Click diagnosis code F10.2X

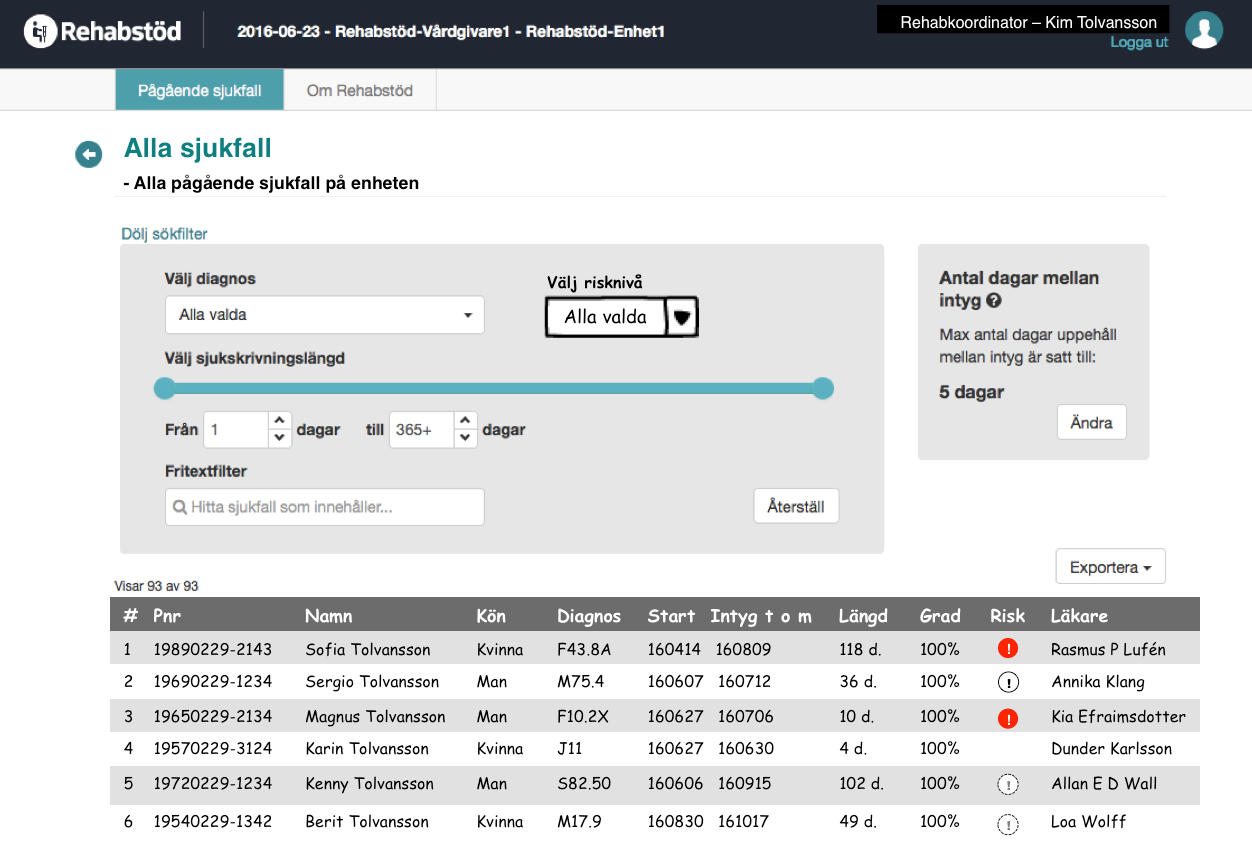pos(585,717)
